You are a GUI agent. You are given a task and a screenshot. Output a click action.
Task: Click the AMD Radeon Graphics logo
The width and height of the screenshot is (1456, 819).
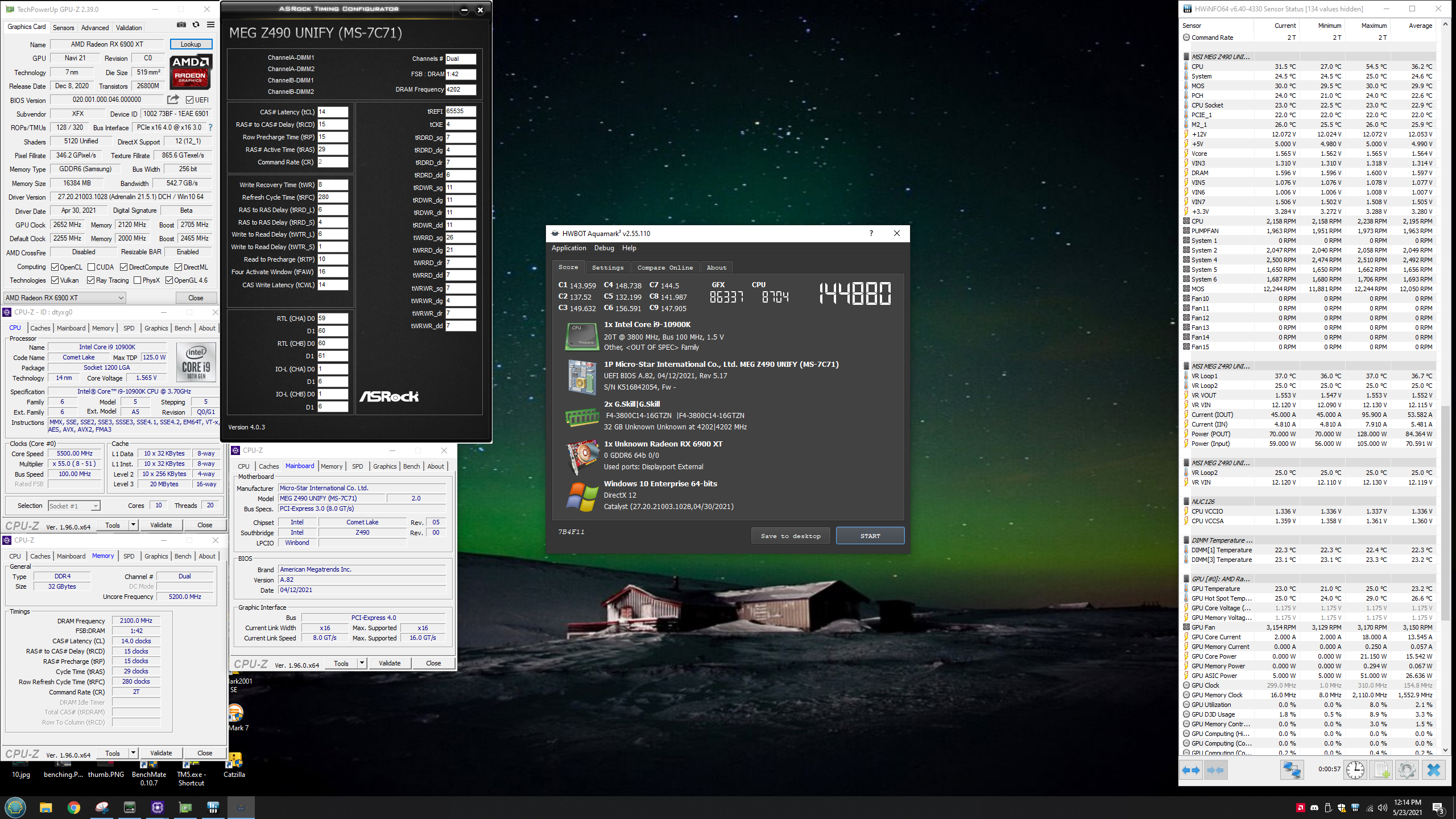pyautogui.click(x=191, y=71)
